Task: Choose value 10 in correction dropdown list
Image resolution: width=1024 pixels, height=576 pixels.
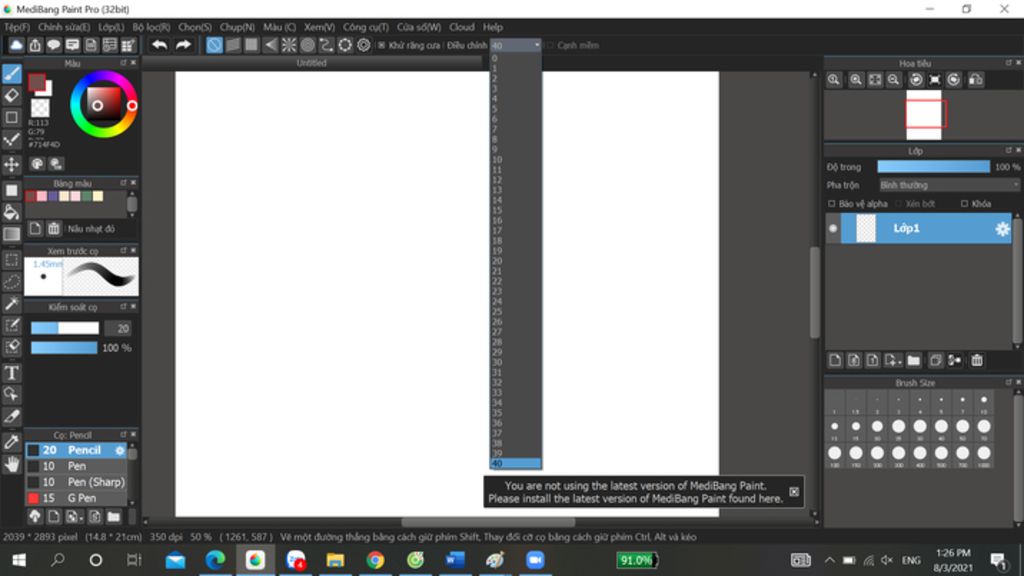Action: point(515,159)
